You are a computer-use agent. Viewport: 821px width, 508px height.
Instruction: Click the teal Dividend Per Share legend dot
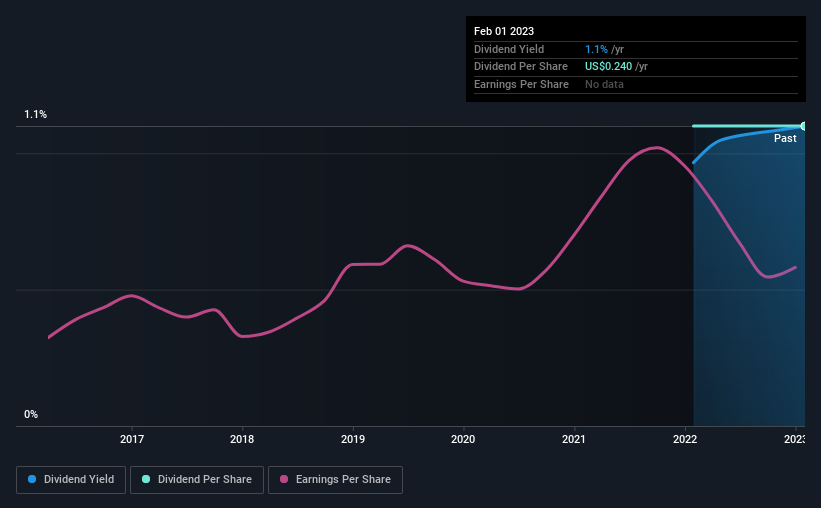(x=146, y=479)
